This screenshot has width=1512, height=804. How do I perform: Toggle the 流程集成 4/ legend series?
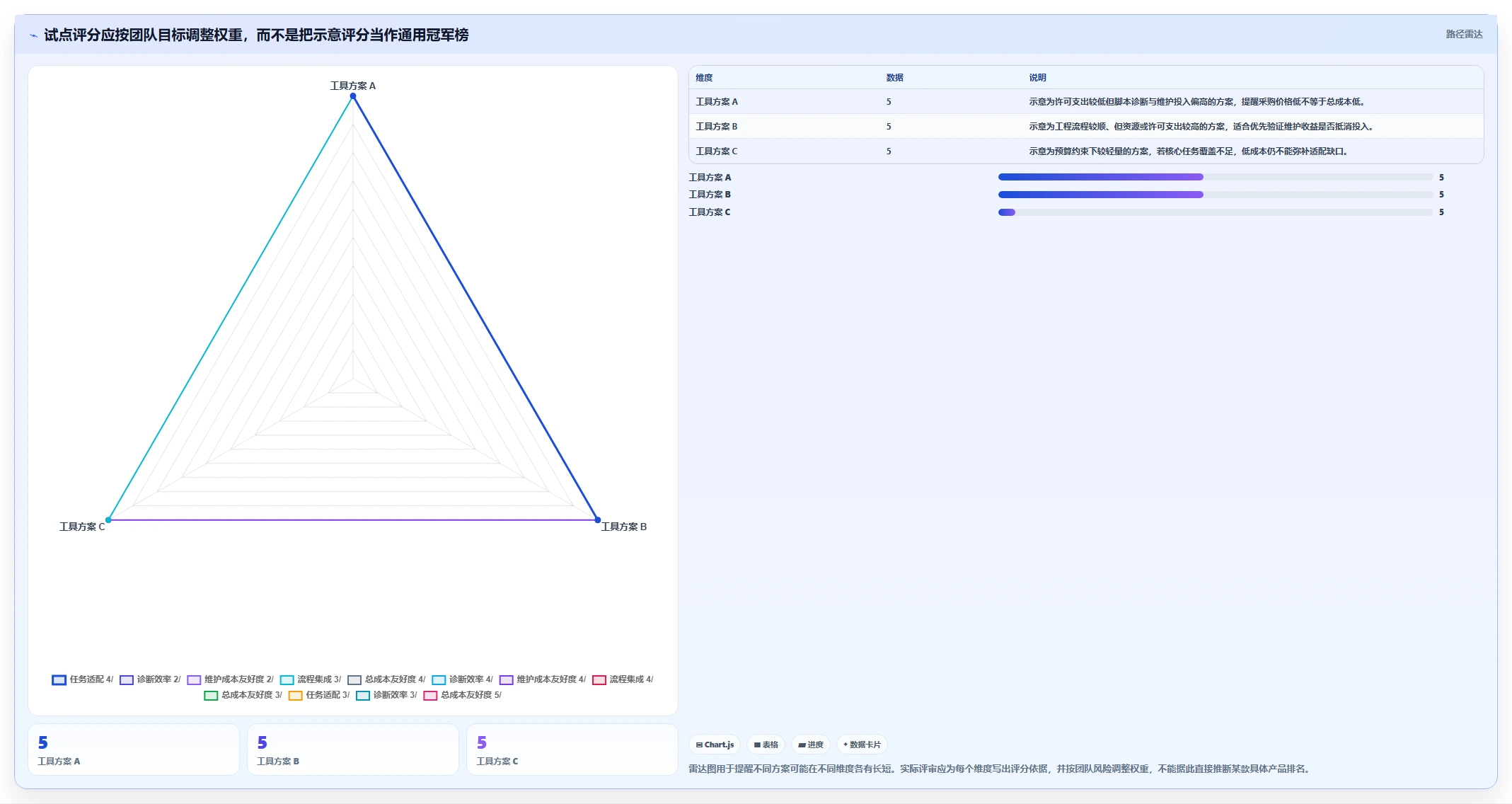[623, 679]
